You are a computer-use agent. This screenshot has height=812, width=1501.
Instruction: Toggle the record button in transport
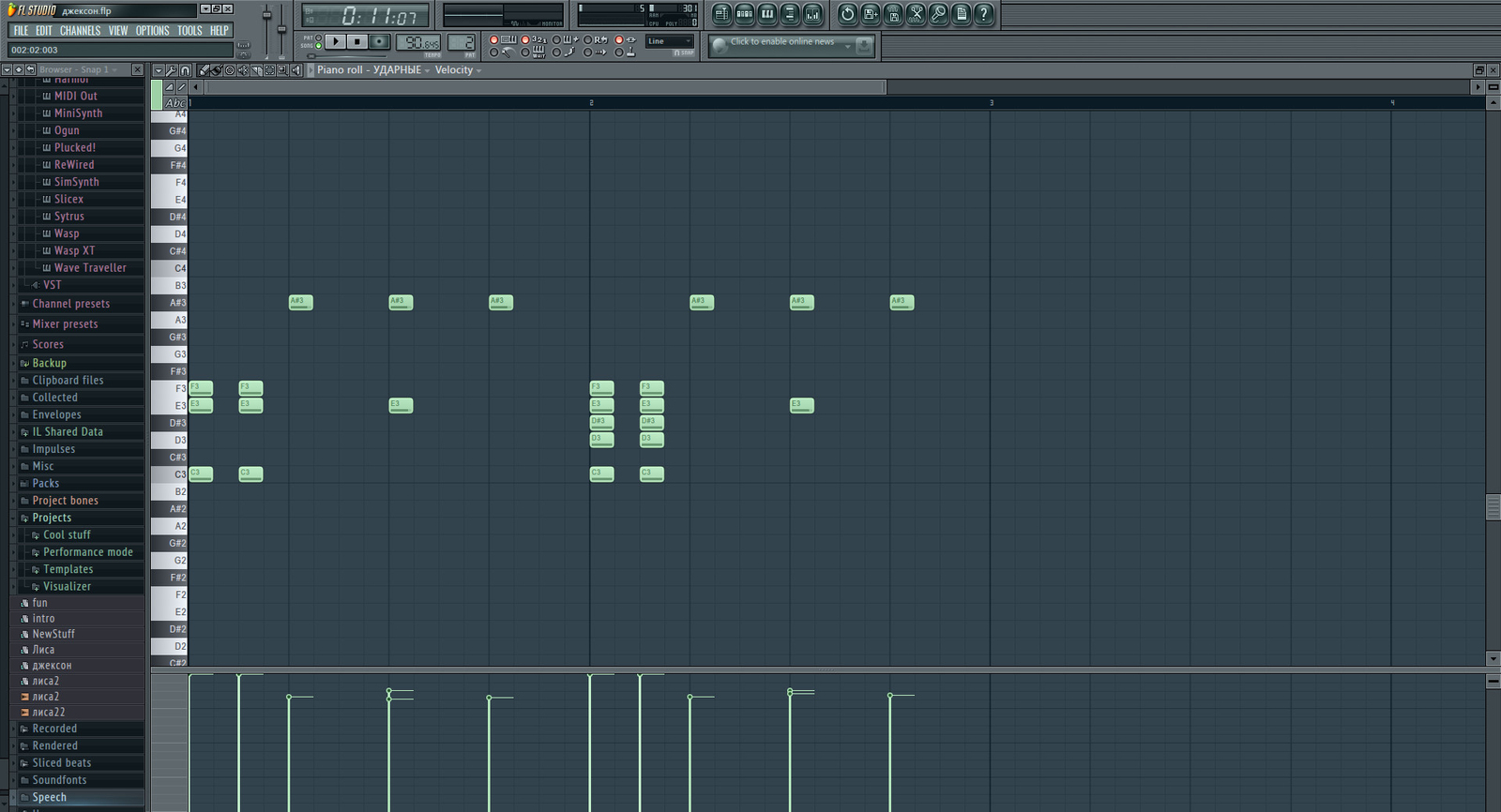click(x=379, y=42)
